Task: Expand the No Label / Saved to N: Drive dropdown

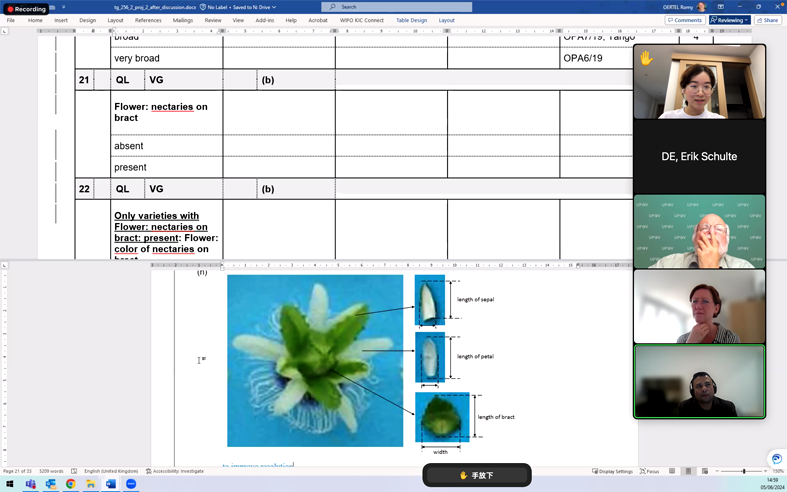Action: [238, 7]
